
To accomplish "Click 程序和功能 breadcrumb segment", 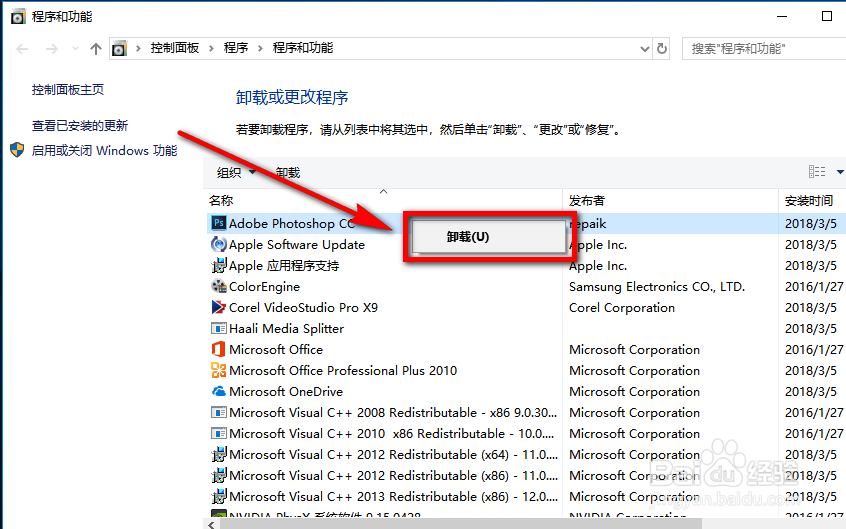I will (303, 48).
